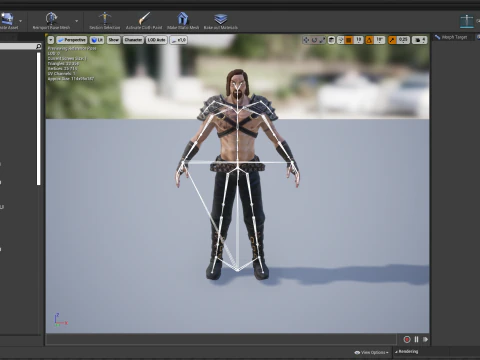Toggle rotation snapping triangle icon
This screenshot has height=360, width=480.
369,40
